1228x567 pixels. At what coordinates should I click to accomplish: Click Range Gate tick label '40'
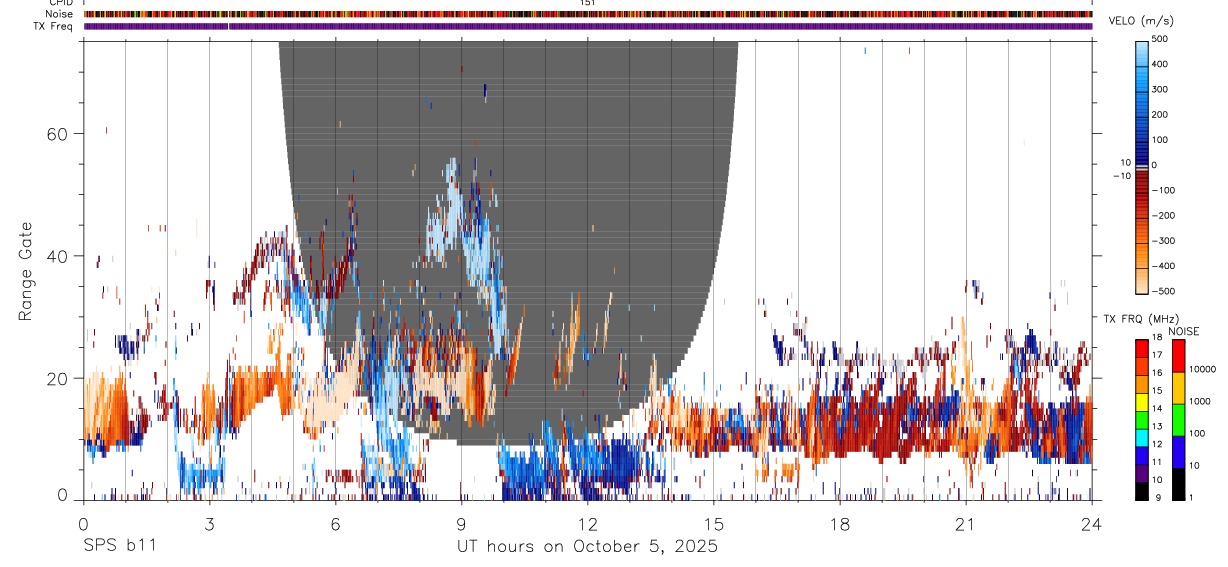(59, 256)
